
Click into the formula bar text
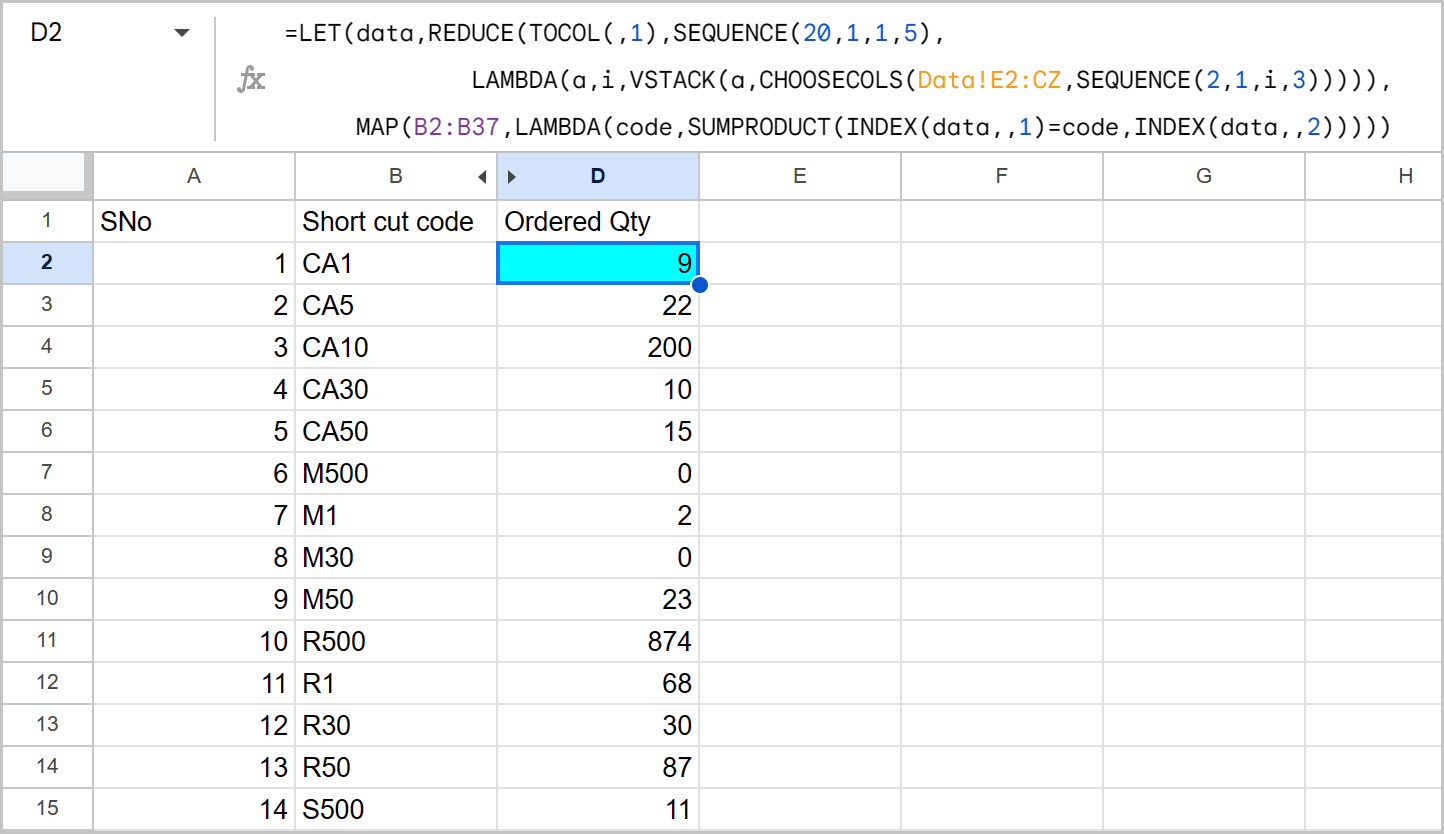click(837, 80)
